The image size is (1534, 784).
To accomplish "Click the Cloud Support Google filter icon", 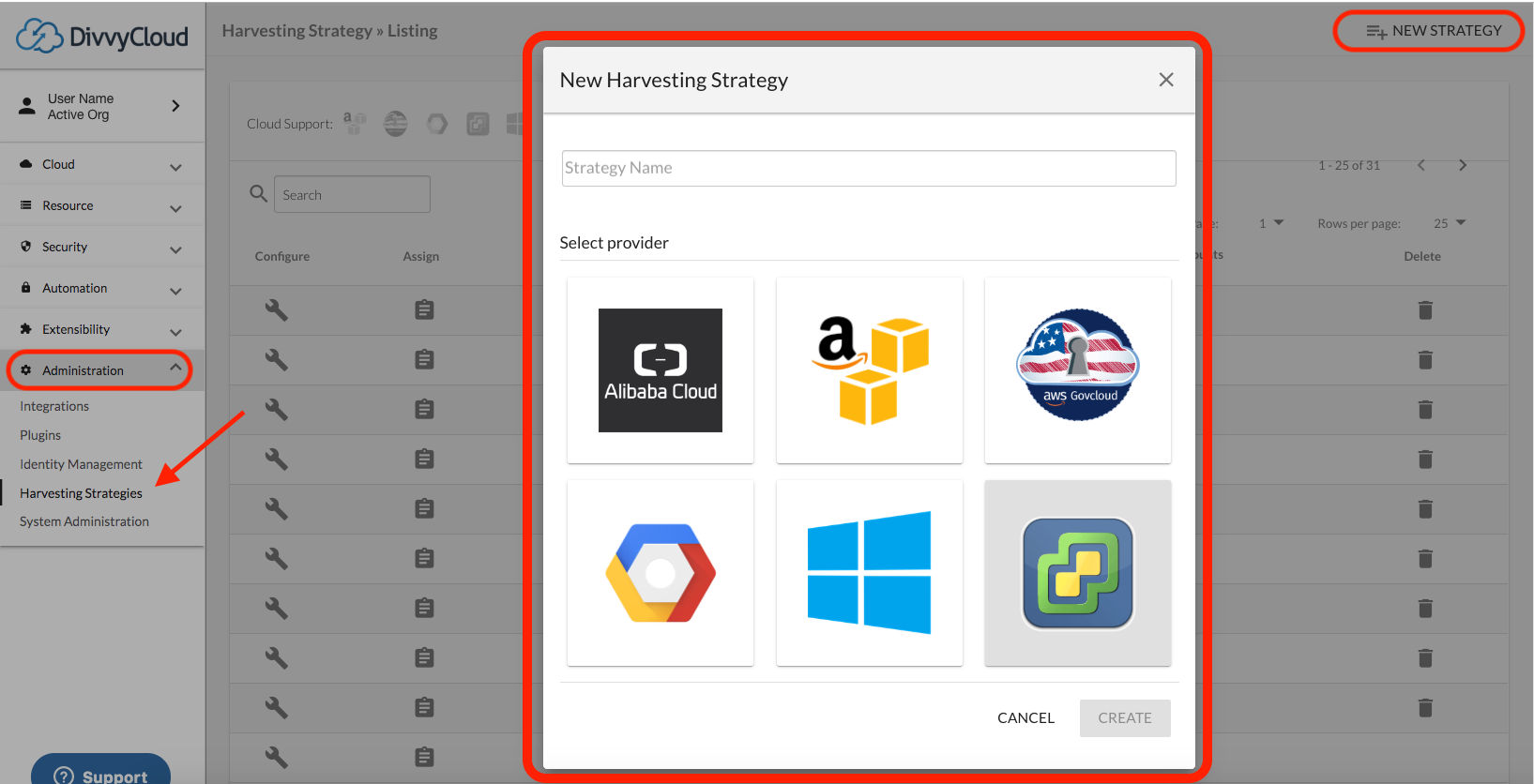I will 437,123.
